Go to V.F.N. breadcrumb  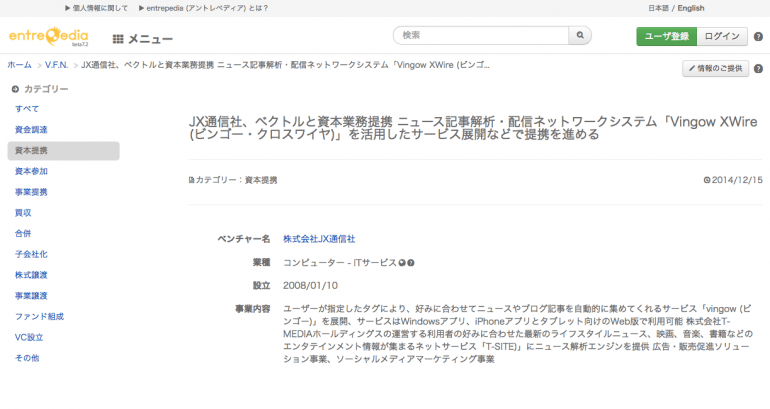point(56,65)
